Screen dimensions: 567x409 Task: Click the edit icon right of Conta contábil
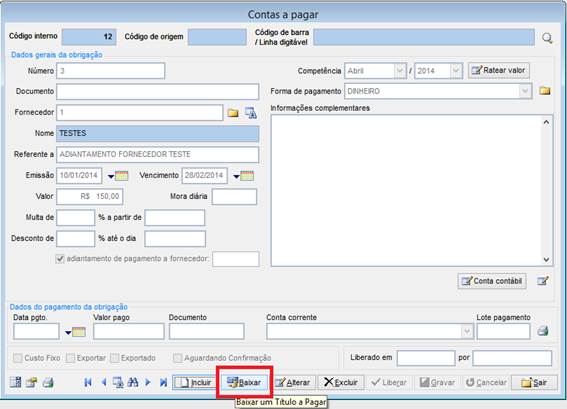coord(543,281)
